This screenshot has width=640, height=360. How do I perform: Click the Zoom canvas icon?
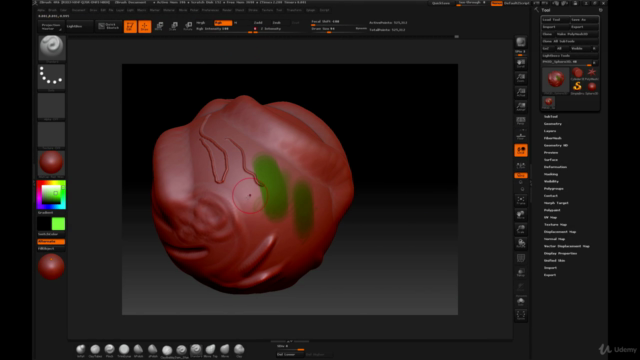tap(521, 78)
